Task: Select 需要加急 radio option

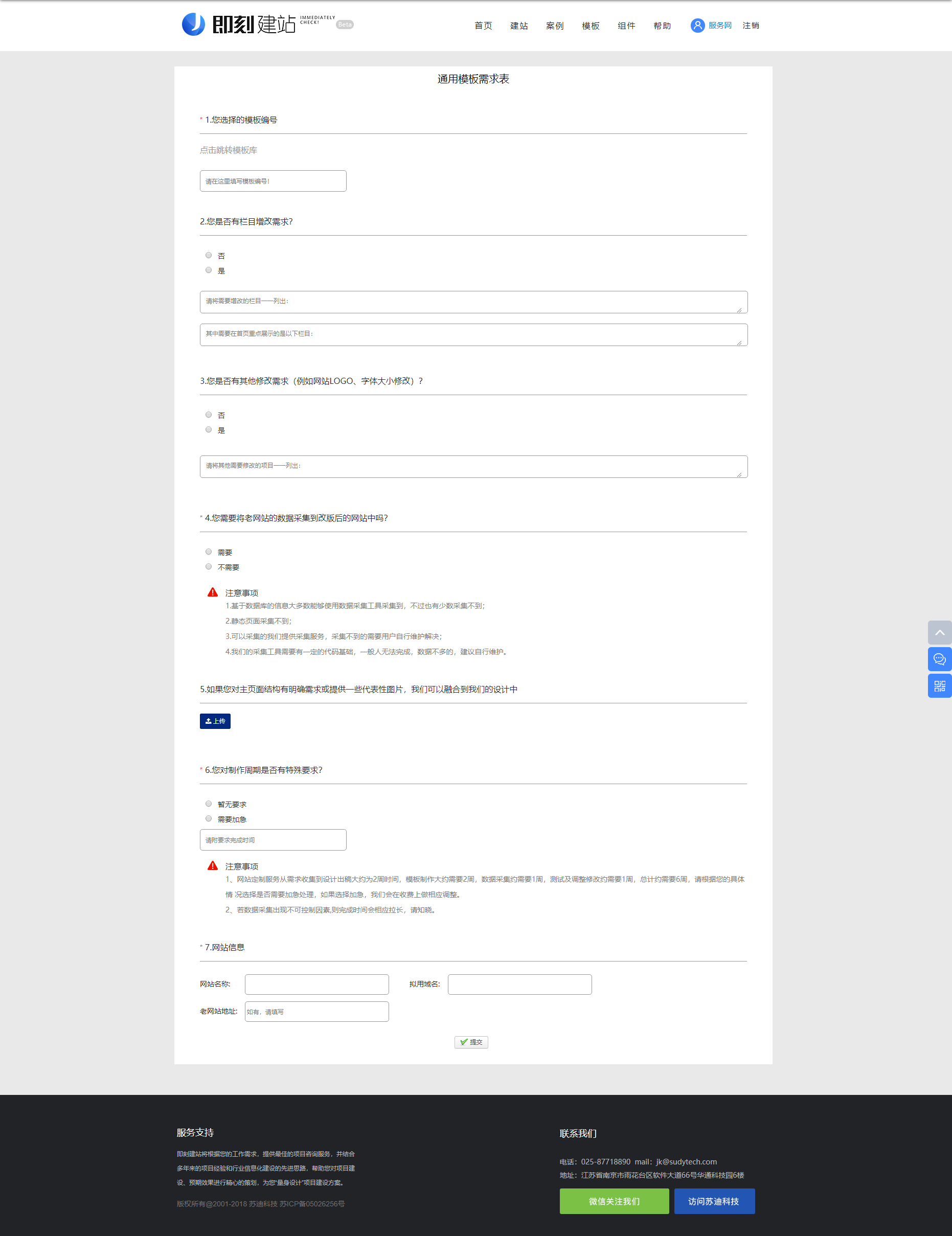Action: [209, 818]
